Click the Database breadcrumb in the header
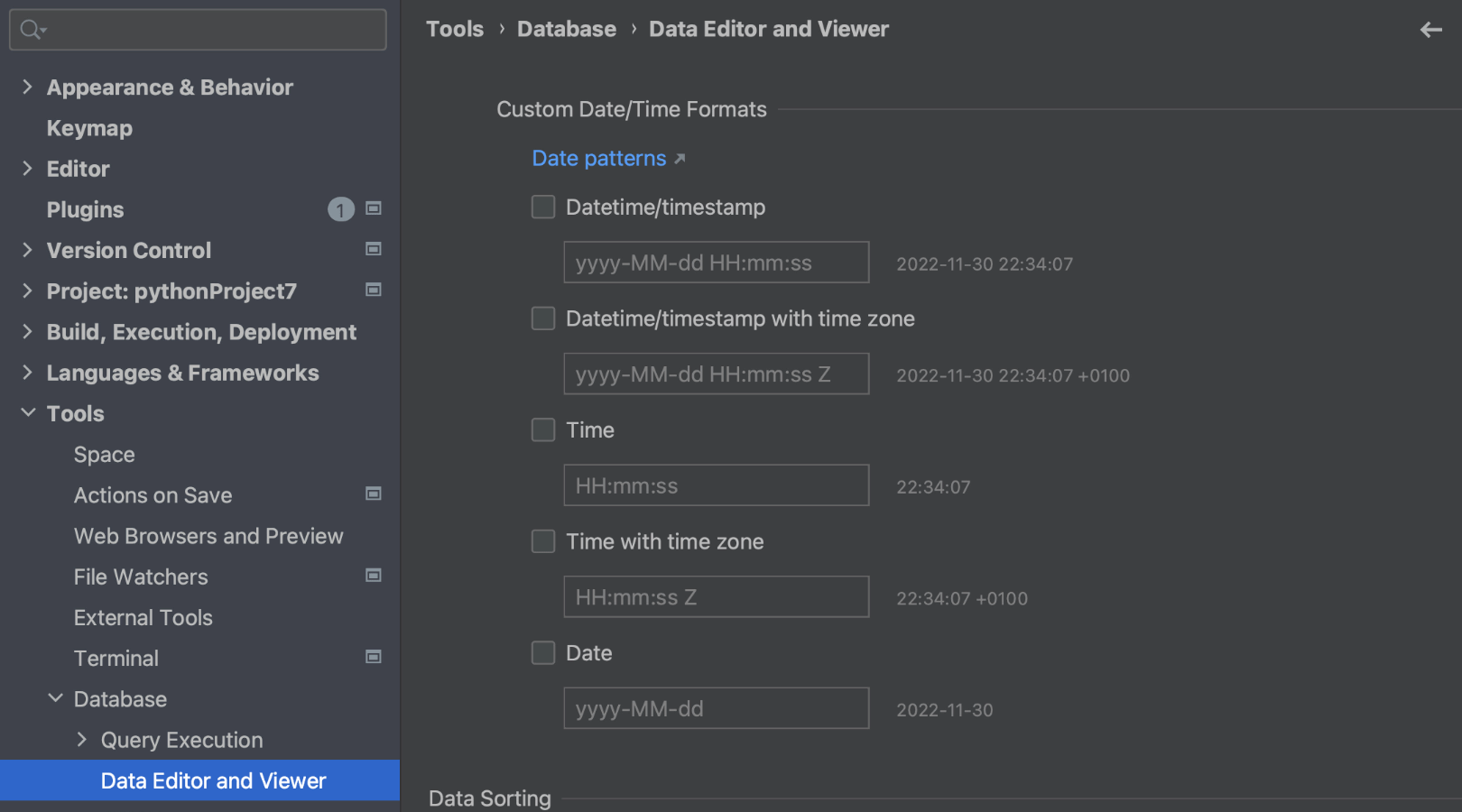The height and width of the screenshot is (812, 1462). click(566, 29)
